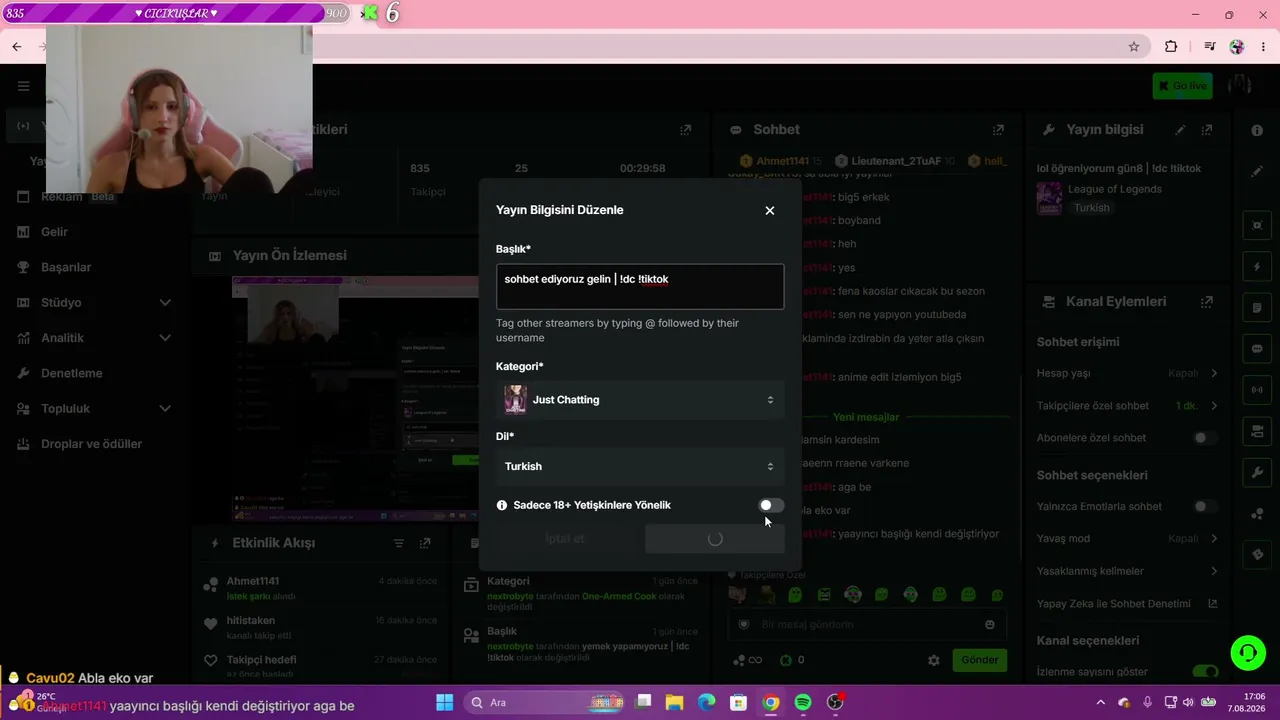Click the Ahmet1141 activity feed entry
The height and width of the screenshot is (720, 1280).
point(320,588)
